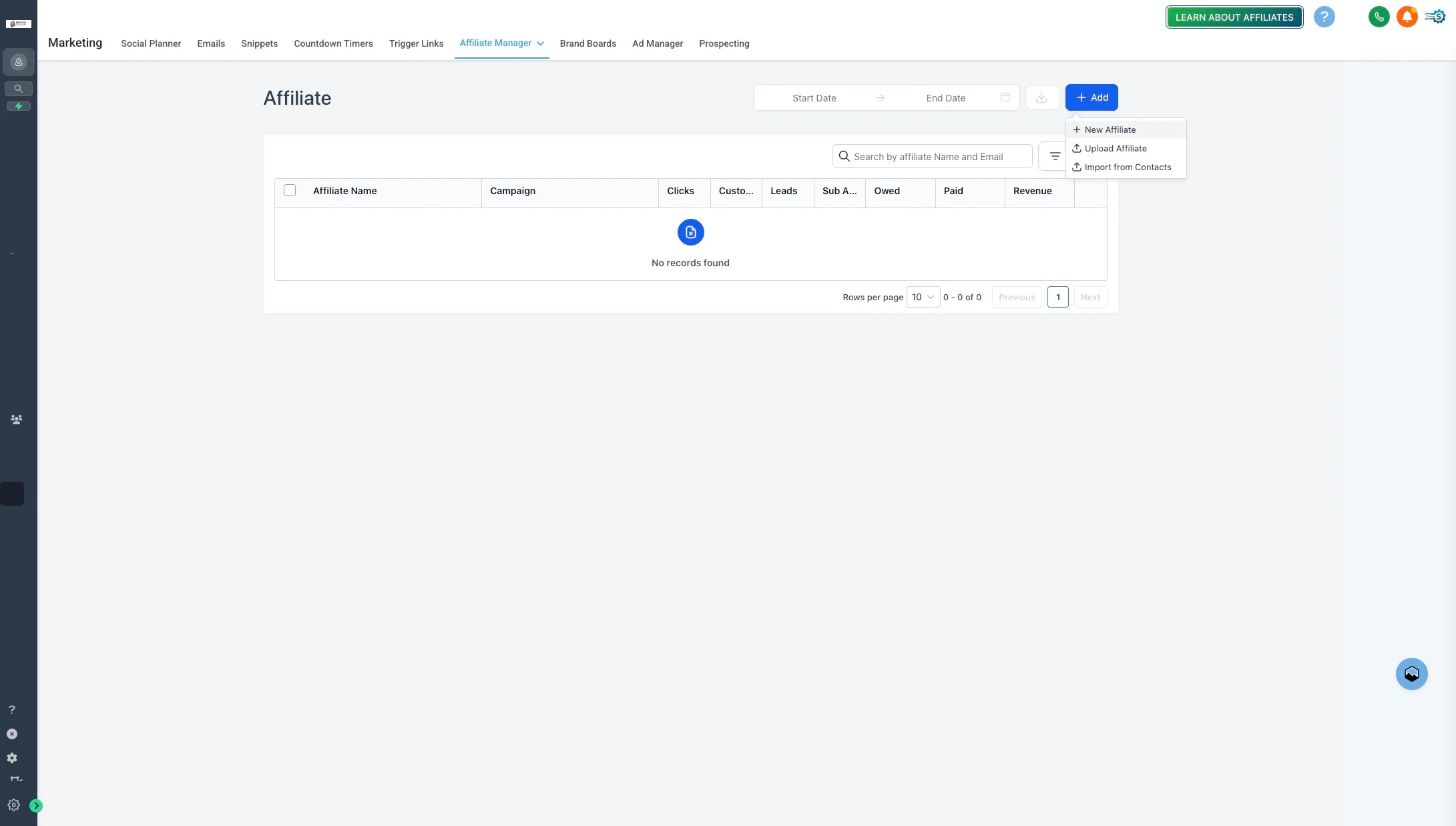Click the truncated Sub A... column header
The height and width of the screenshot is (826, 1456).
pyautogui.click(x=839, y=191)
